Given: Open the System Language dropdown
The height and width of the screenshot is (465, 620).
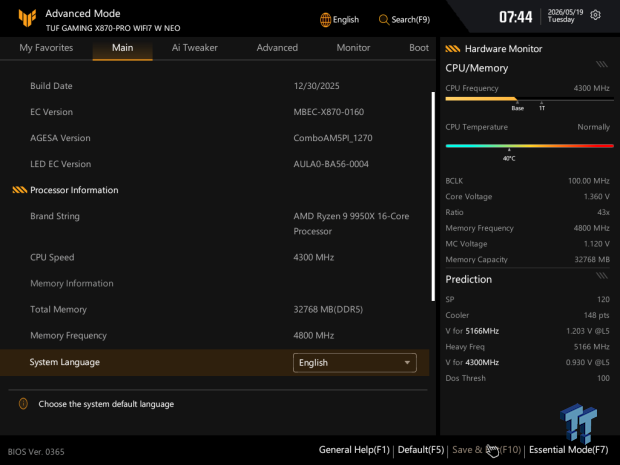Looking at the screenshot, I should pos(355,363).
